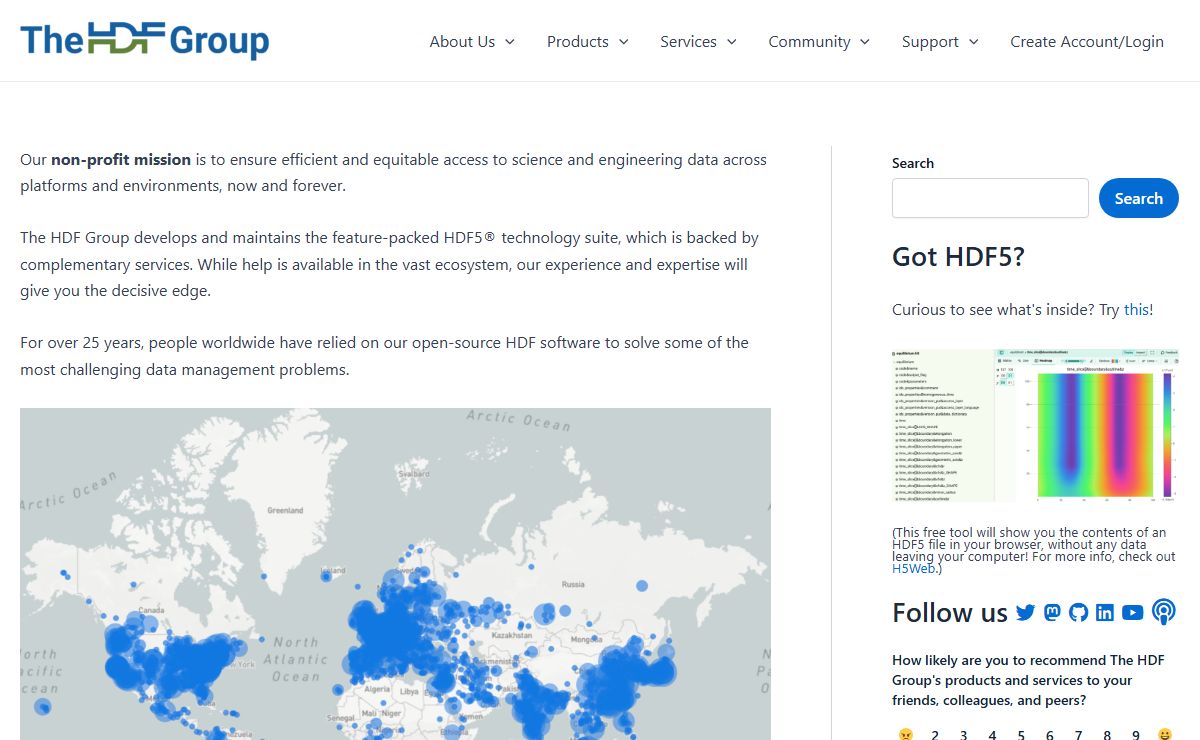The height and width of the screenshot is (740, 1200).
Task: Choose rating 4 in recommendation survey
Action: pos(992,735)
